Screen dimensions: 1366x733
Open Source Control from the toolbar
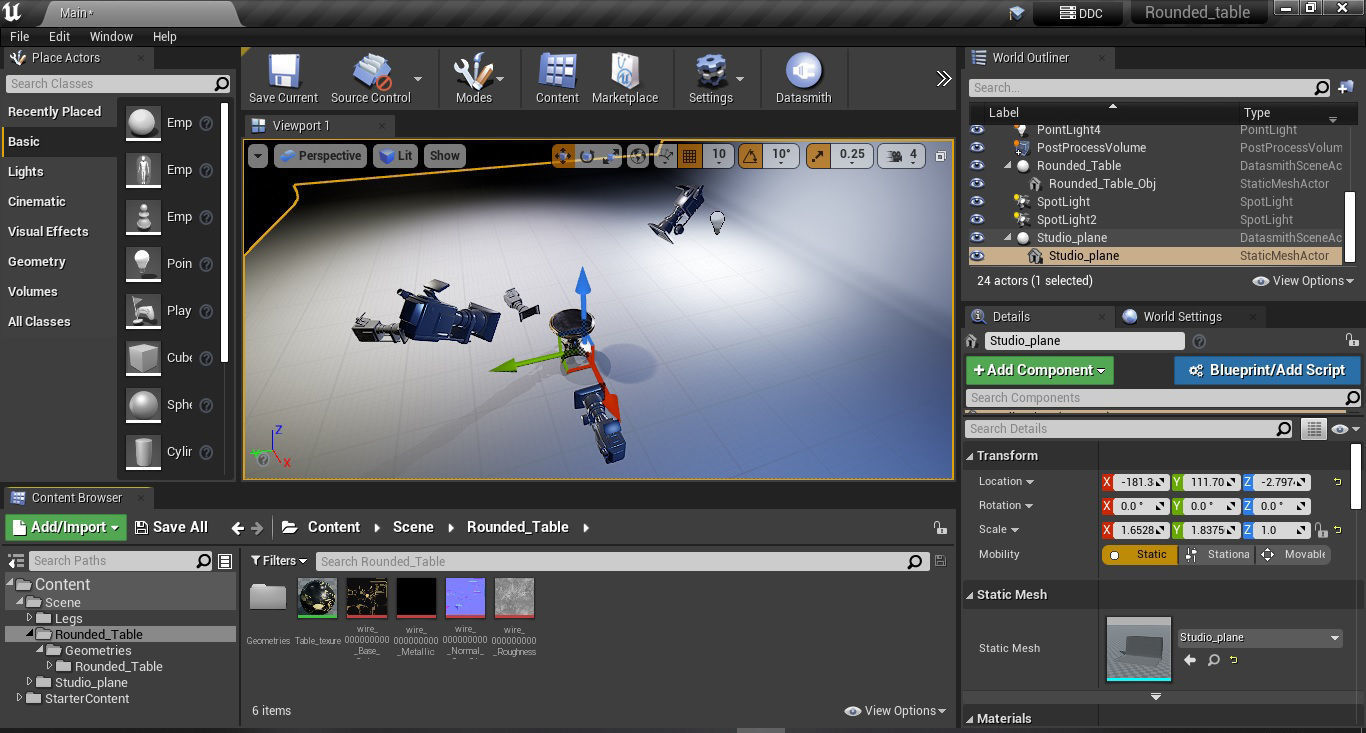[x=370, y=79]
